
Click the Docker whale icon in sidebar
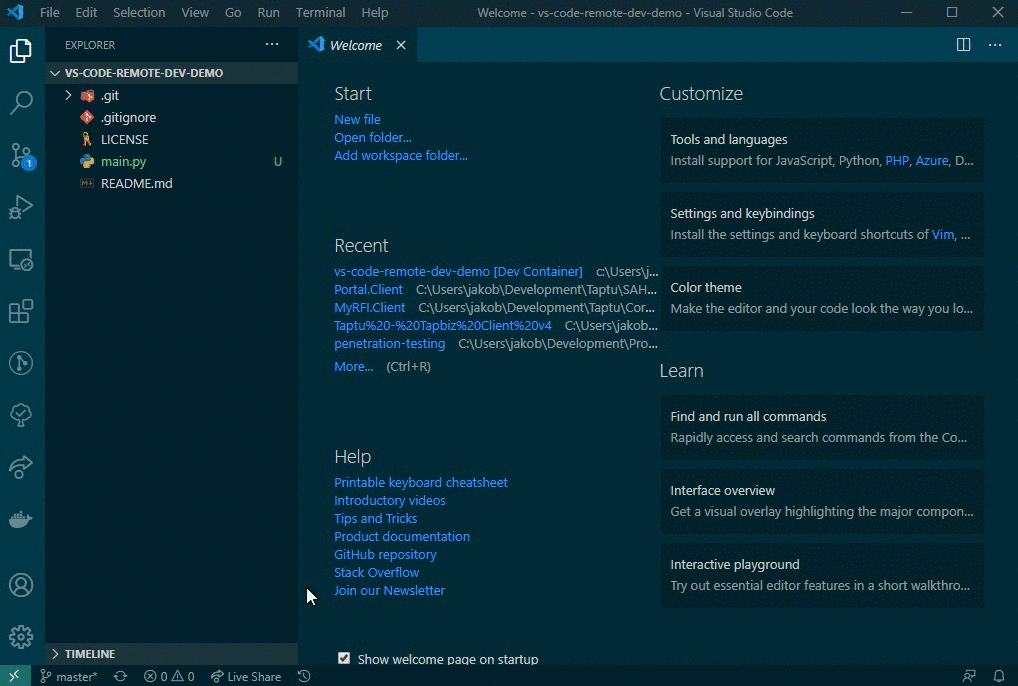pyautogui.click(x=21, y=519)
